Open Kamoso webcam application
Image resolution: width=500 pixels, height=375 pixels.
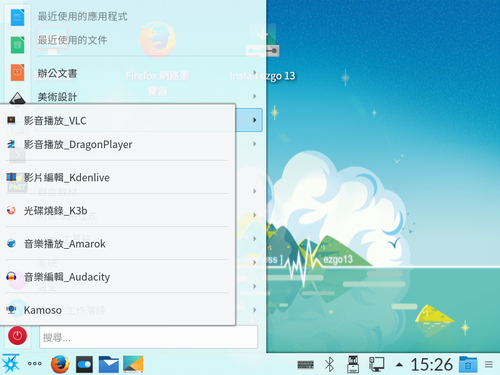point(117,310)
